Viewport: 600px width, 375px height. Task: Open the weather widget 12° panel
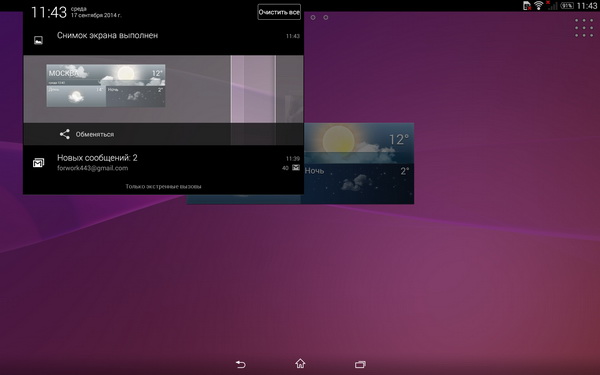click(359, 142)
